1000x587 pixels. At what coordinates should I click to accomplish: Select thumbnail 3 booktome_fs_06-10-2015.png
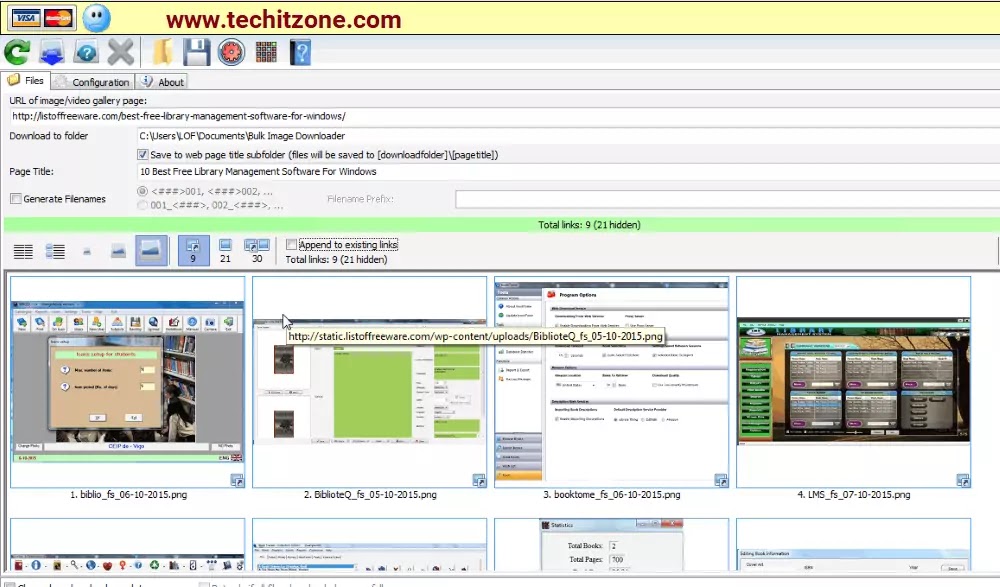tap(612, 382)
